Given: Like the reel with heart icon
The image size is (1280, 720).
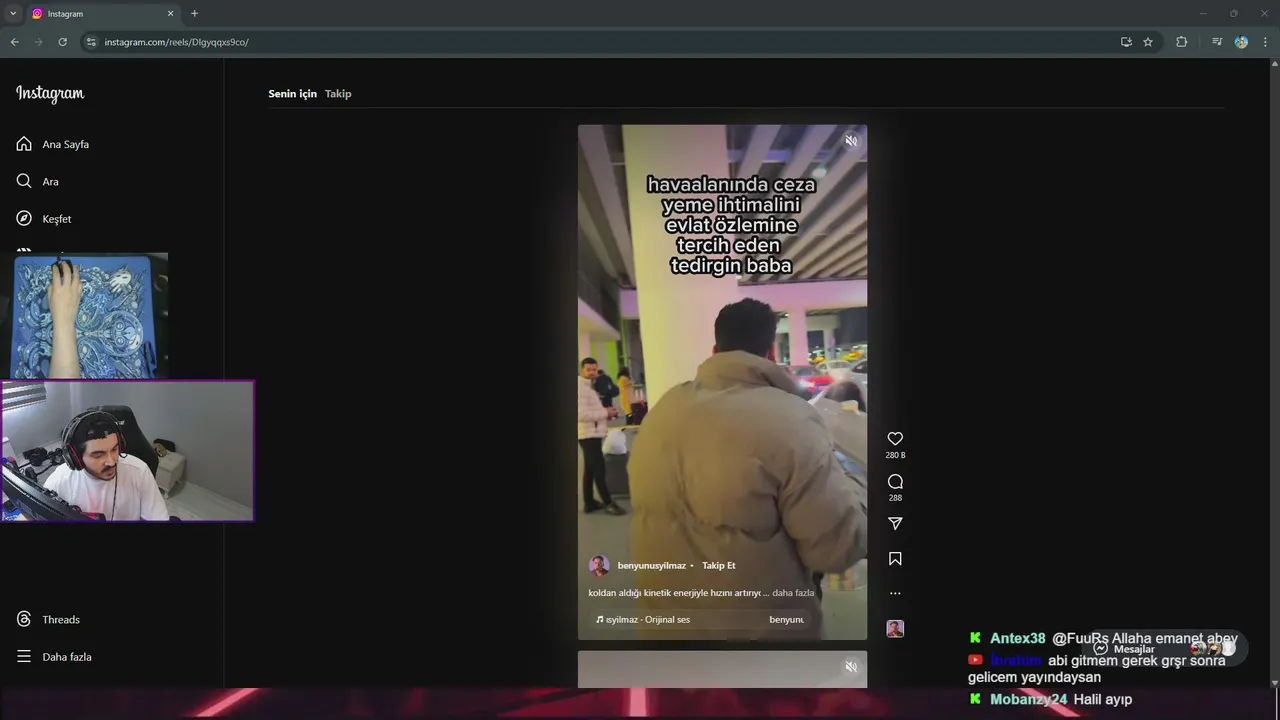Looking at the screenshot, I should [x=895, y=438].
